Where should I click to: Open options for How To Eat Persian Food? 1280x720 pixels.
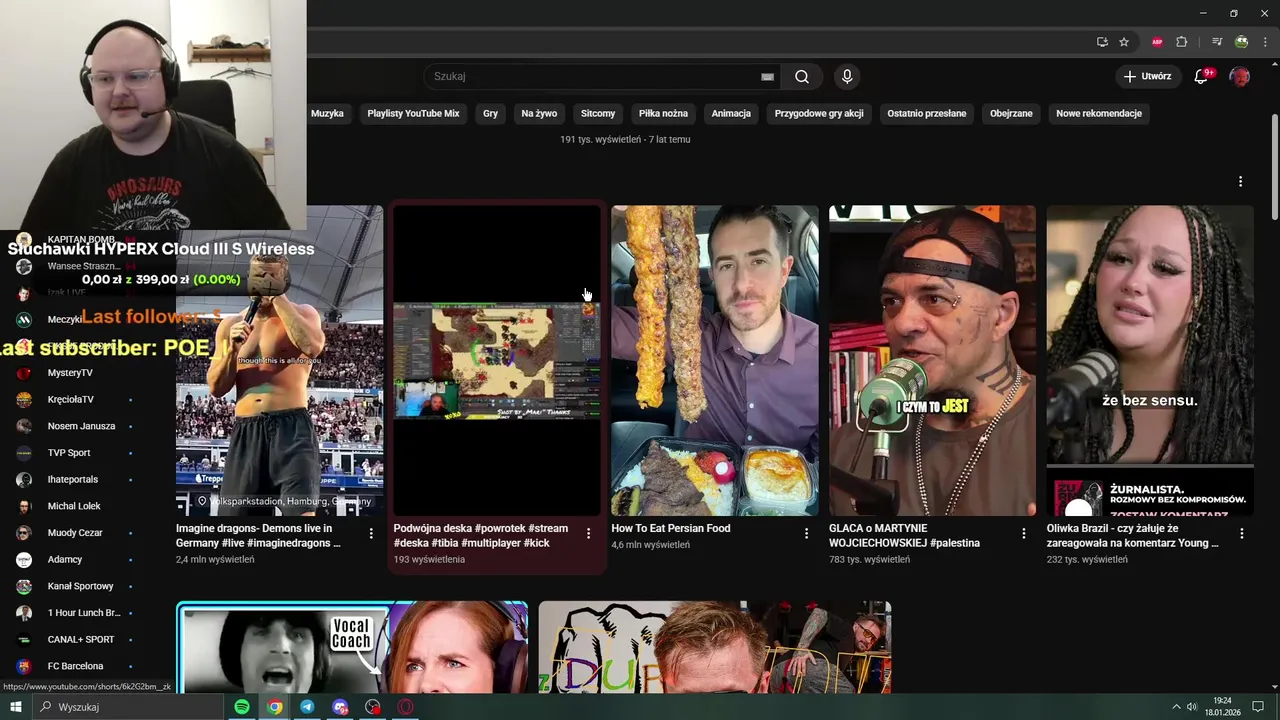[x=806, y=534]
